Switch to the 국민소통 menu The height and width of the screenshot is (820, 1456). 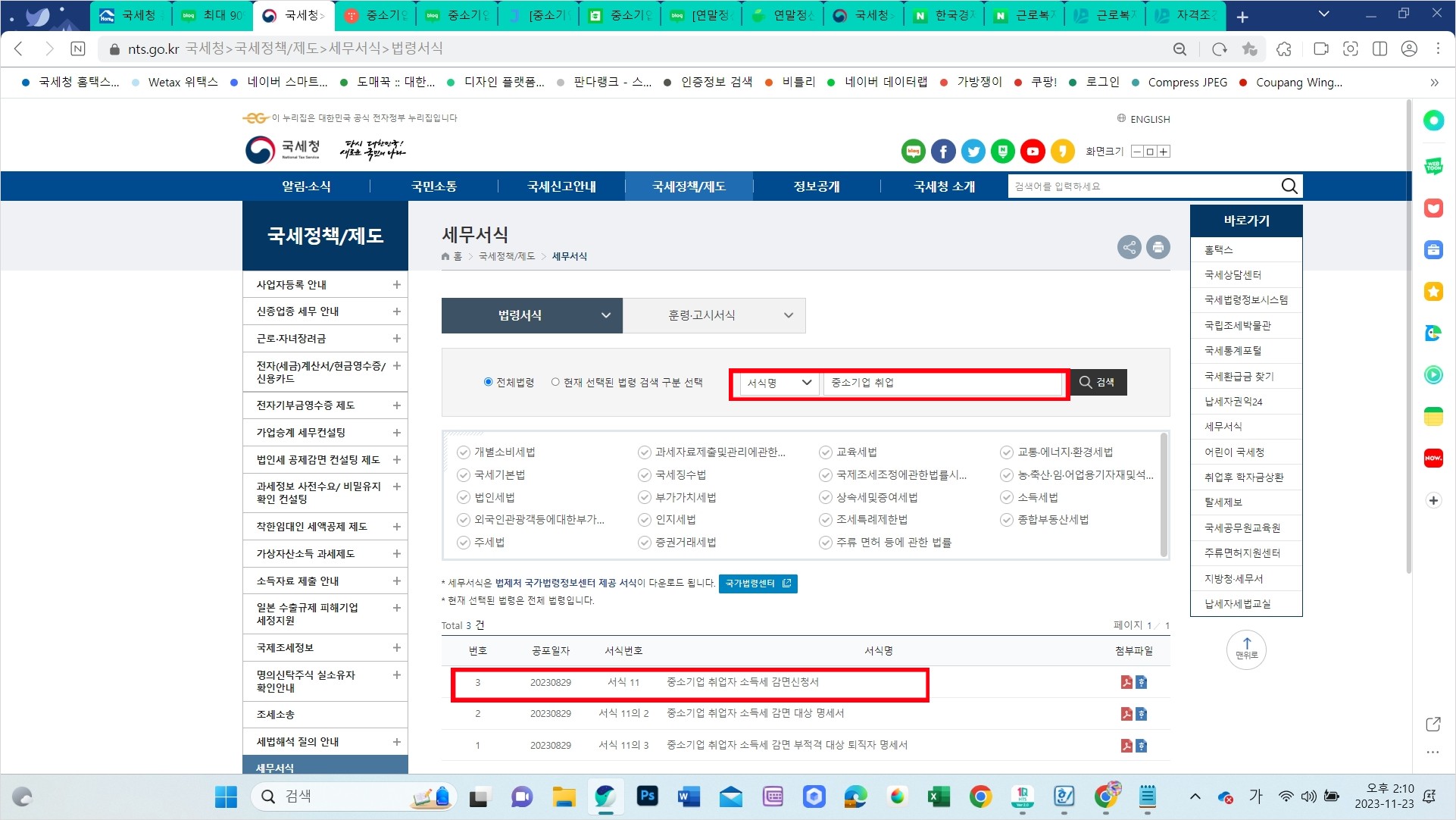click(x=433, y=186)
